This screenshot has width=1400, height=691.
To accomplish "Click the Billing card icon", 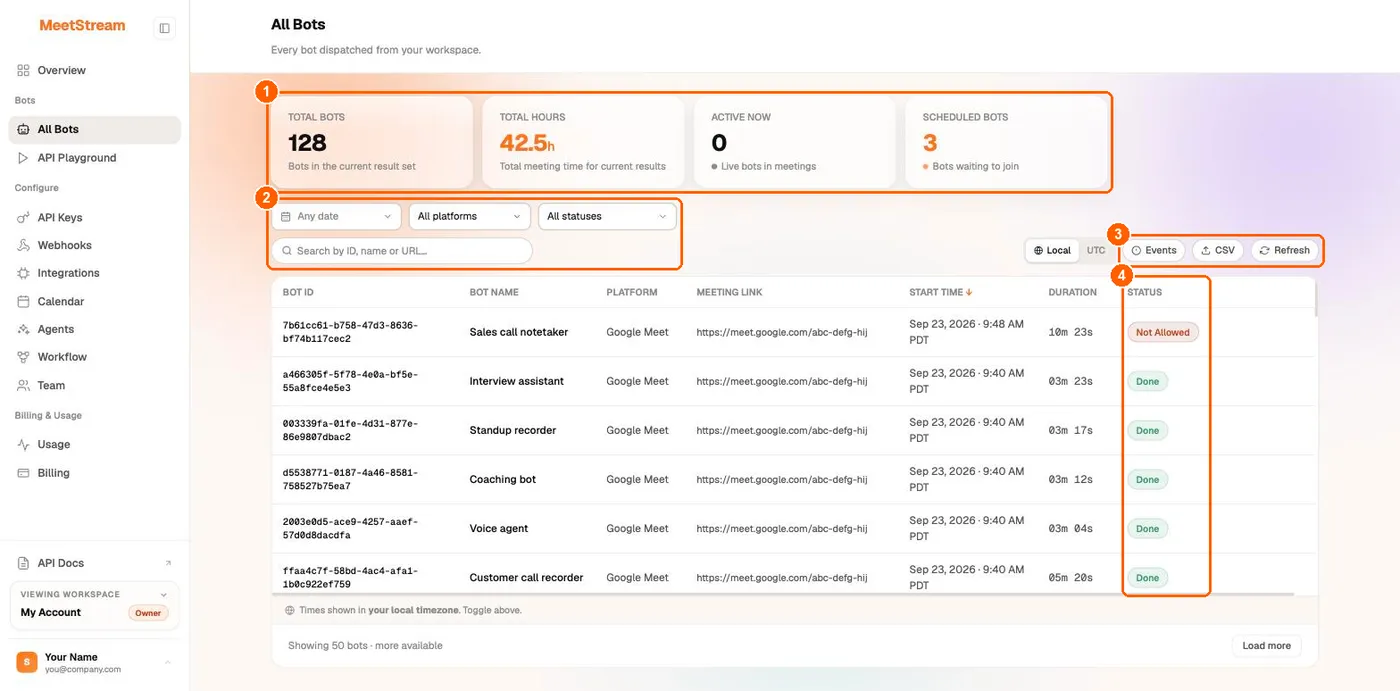I will click(x=23, y=473).
